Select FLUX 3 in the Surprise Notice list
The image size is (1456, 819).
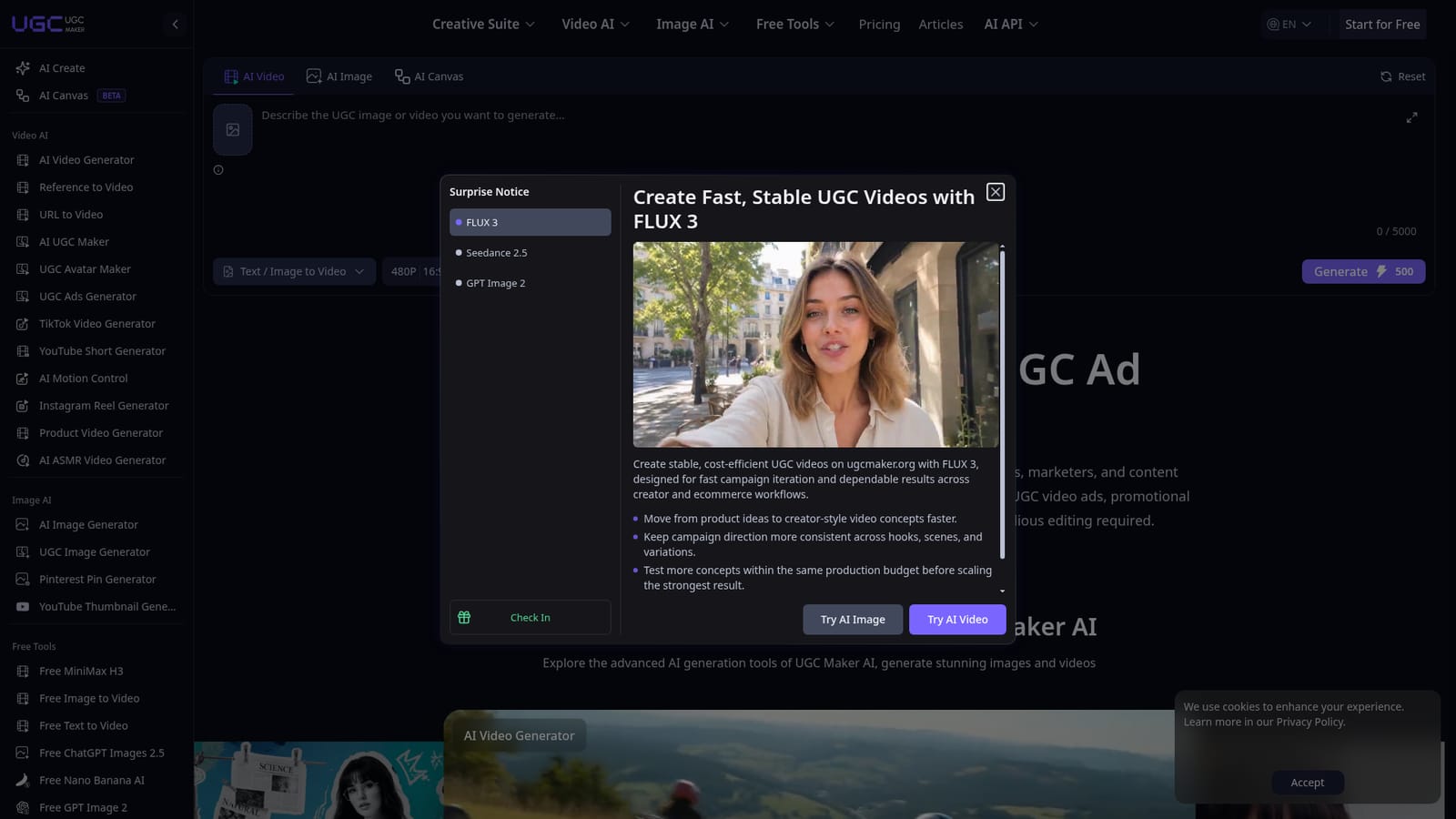coord(530,222)
